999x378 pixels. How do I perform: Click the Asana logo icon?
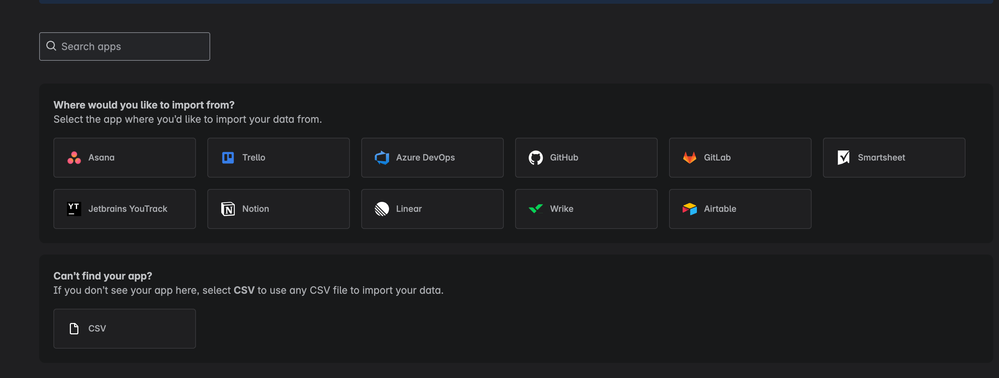tap(74, 157)
